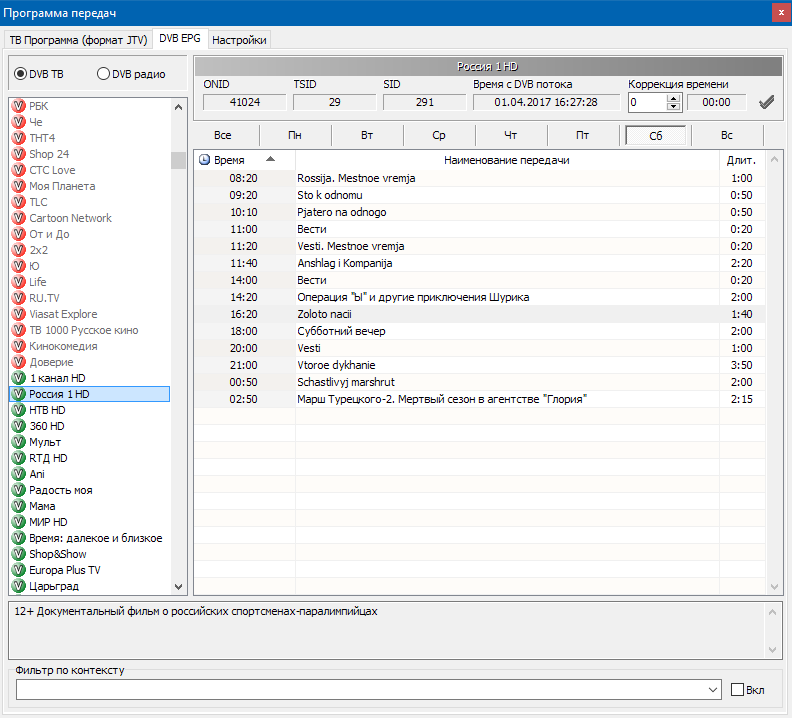Screen dimensions: 792x718
Task: Click the checkmark icon to apply time correction
Action: (x=767, y=102)
